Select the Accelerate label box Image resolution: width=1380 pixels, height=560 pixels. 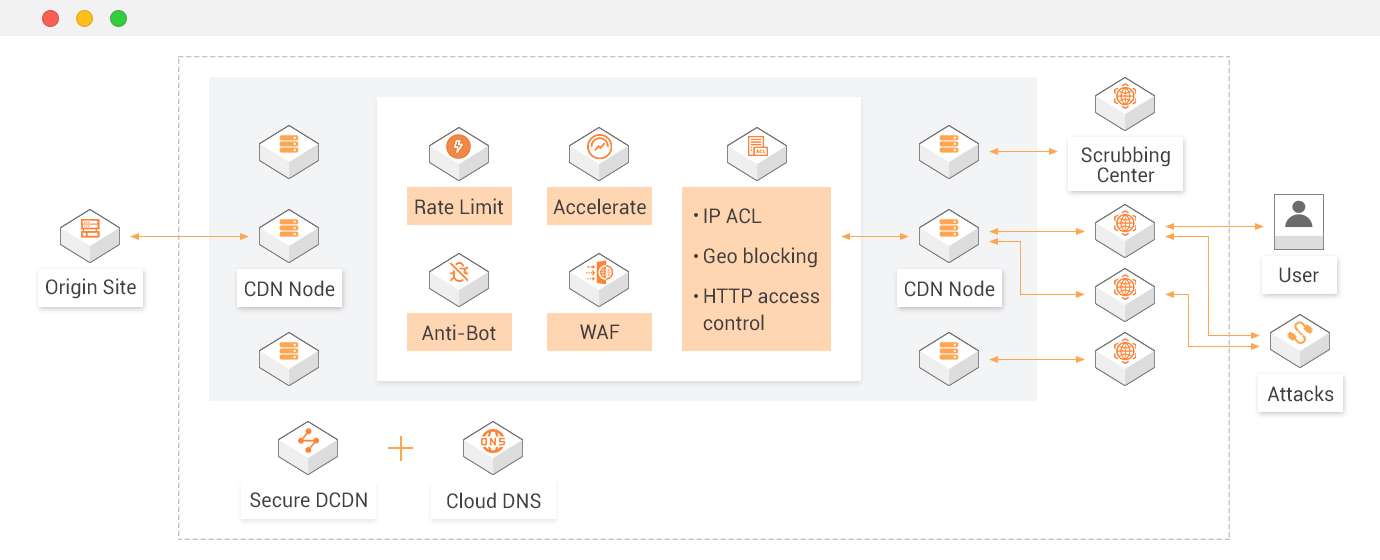tap(599, 205)
